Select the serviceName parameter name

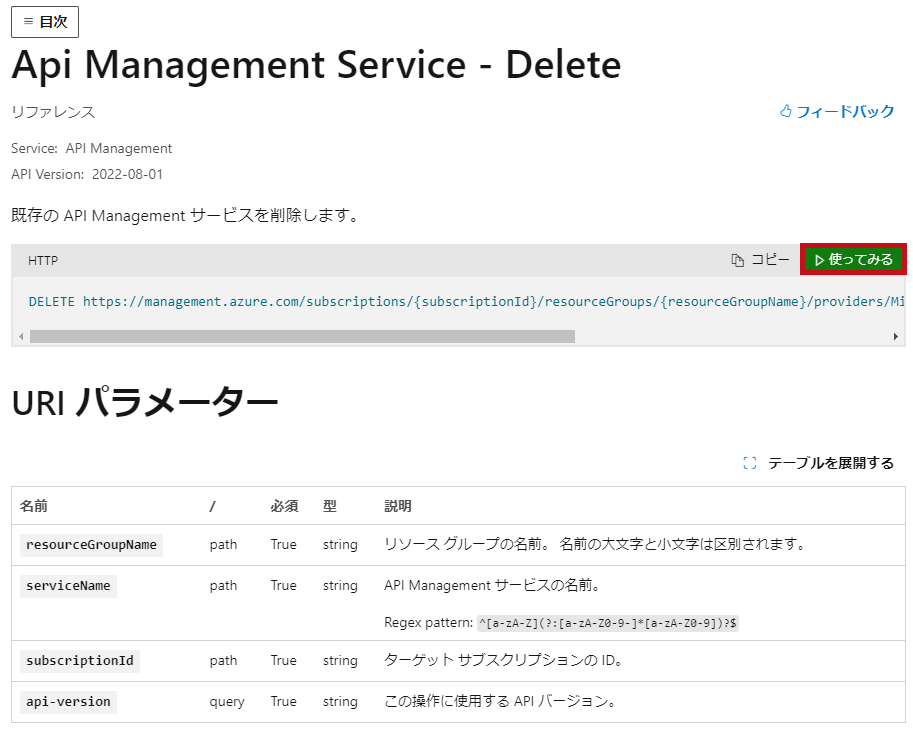[68, 586]
